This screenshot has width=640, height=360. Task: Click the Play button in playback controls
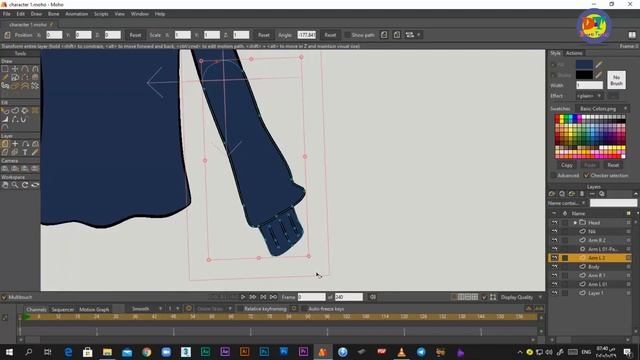[x=243, y=297]
